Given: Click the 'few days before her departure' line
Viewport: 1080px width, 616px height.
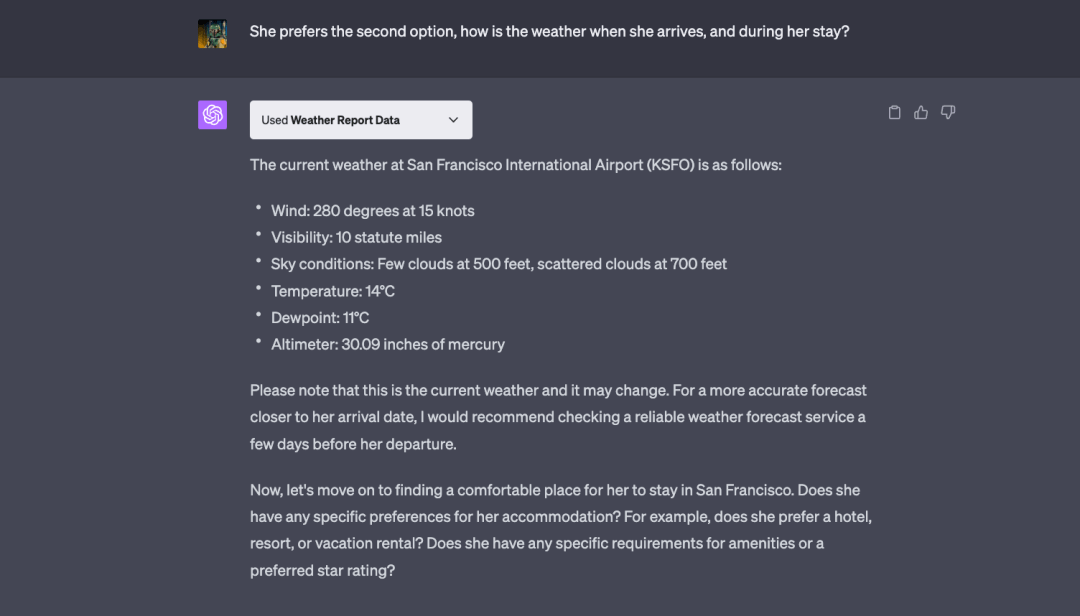Looking at the screenshot, I should click(x=353, y=443).
